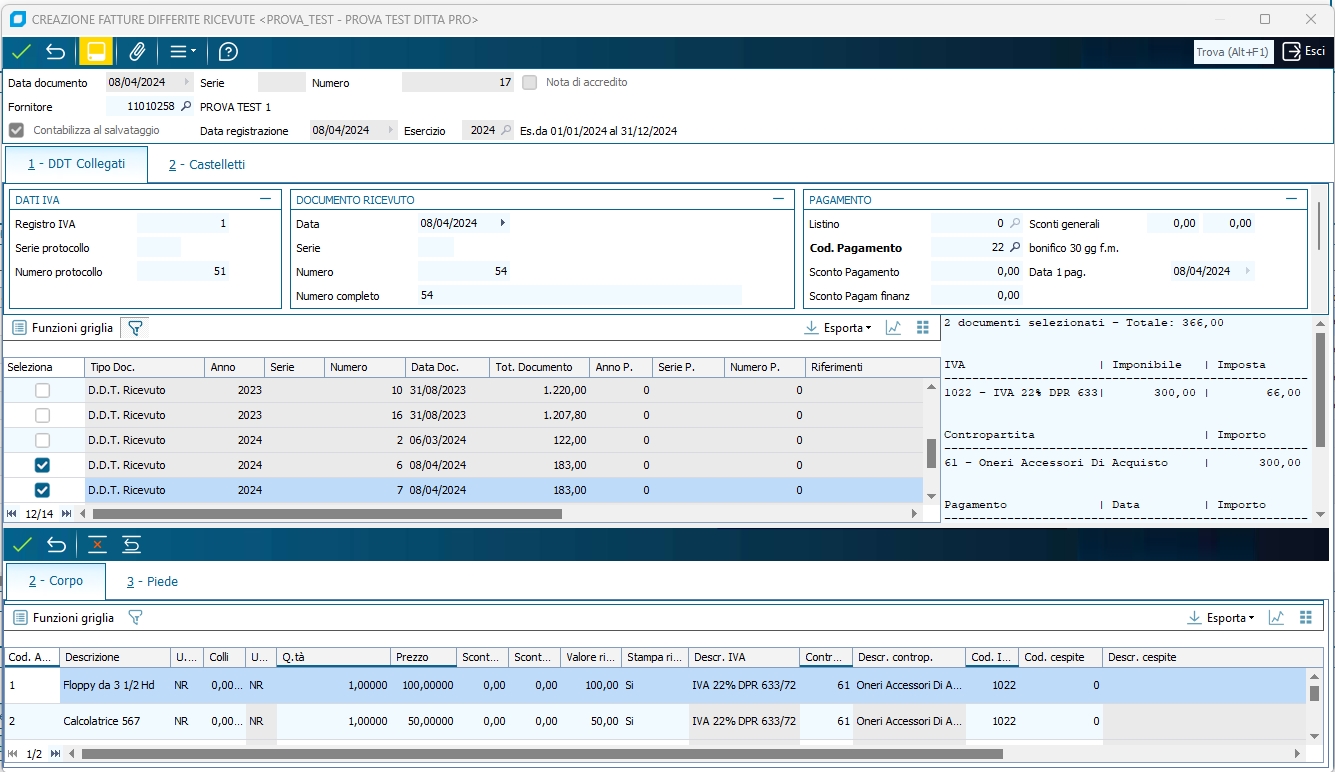Toggle the Nota di accredito checkbox
Screen dimensions: 1335x772
click(530, 82)
